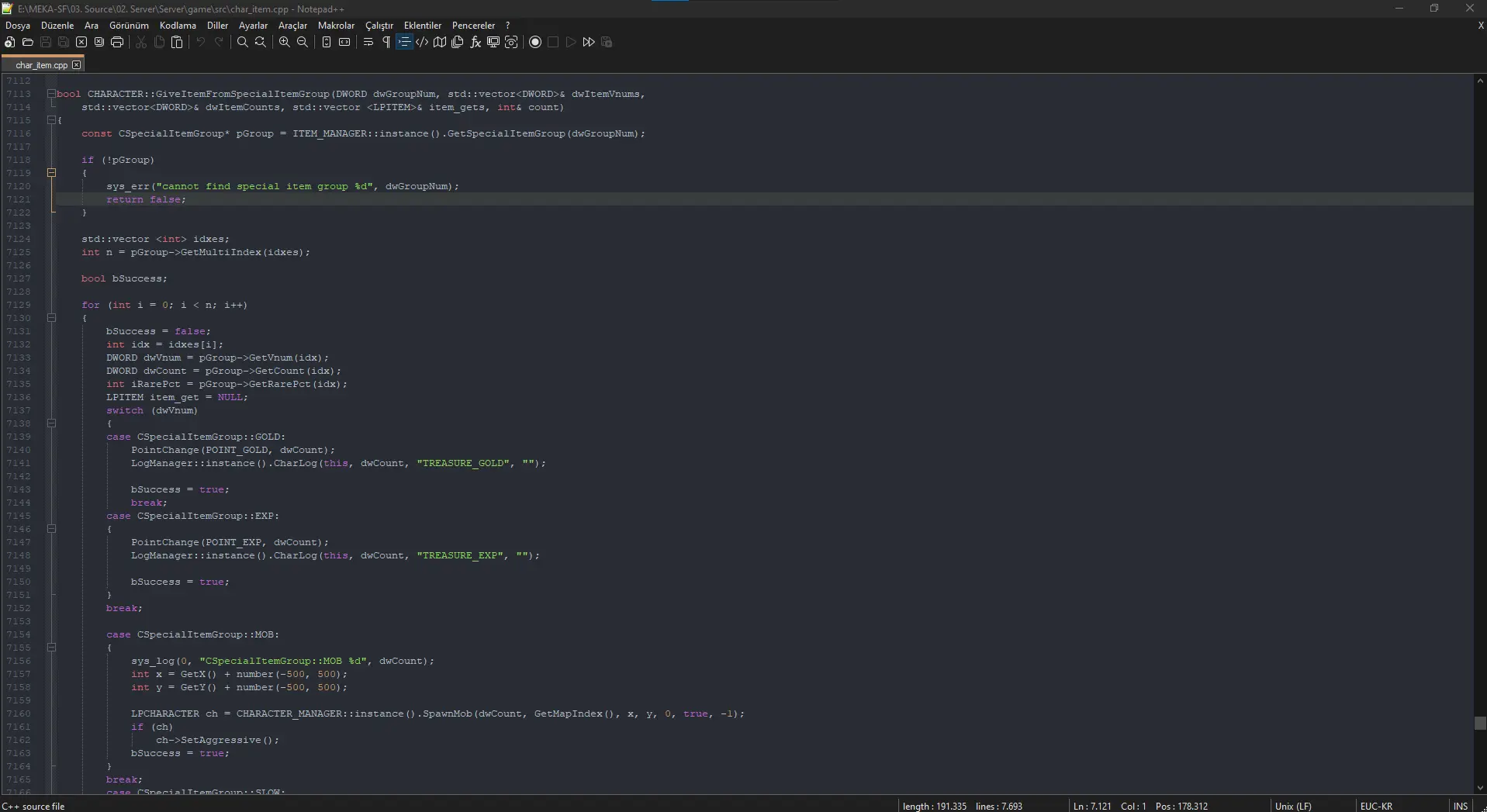Toggle the indent guide button
The height and width of the screenshot is (812, 1487).
tap(404, 42)
